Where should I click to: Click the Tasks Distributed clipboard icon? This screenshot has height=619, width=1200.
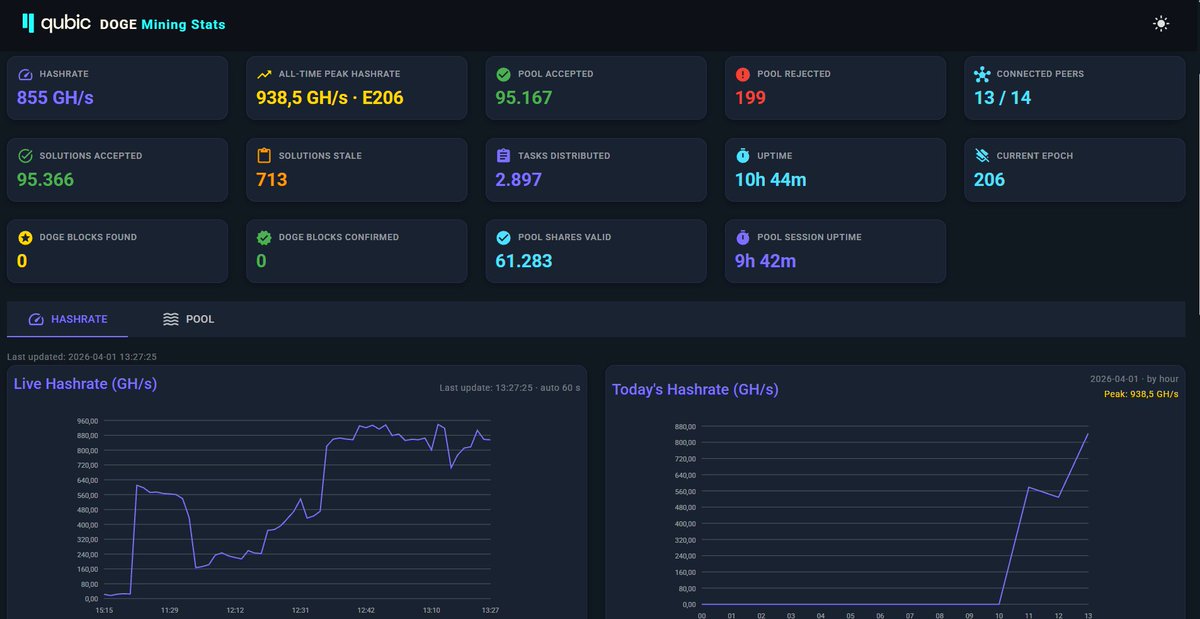coord(504,156)
